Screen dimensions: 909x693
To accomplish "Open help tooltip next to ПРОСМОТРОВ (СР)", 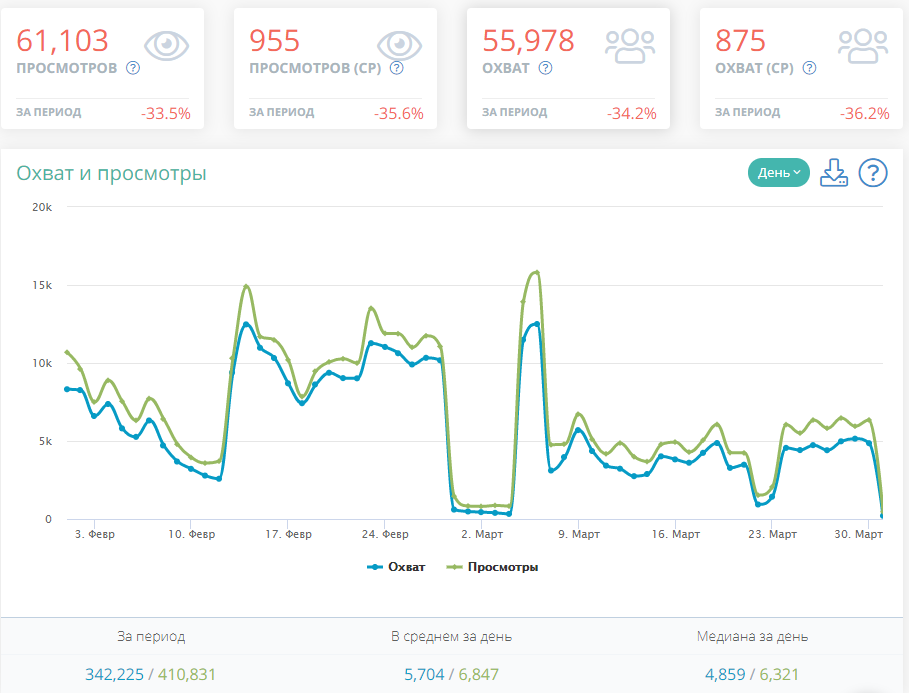I will [x=397, y=68].
